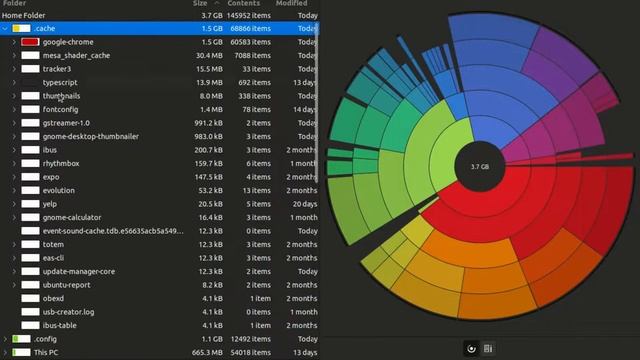Select the thumbnails folder row
Image resolution: width=640 pixels, height=360 pixels.
159,96
